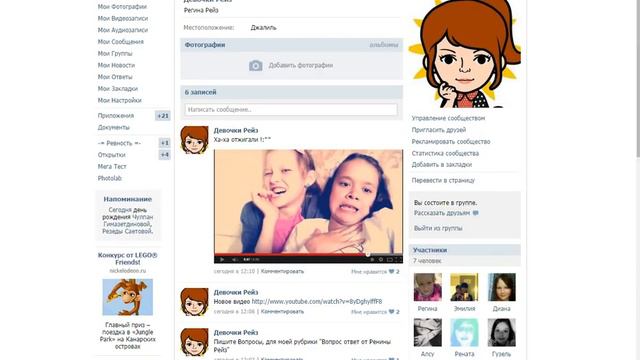The width and height of the screenshot is (640, 360).
Task: Mute the video using the speaker icon
Action: click(234, 259)
